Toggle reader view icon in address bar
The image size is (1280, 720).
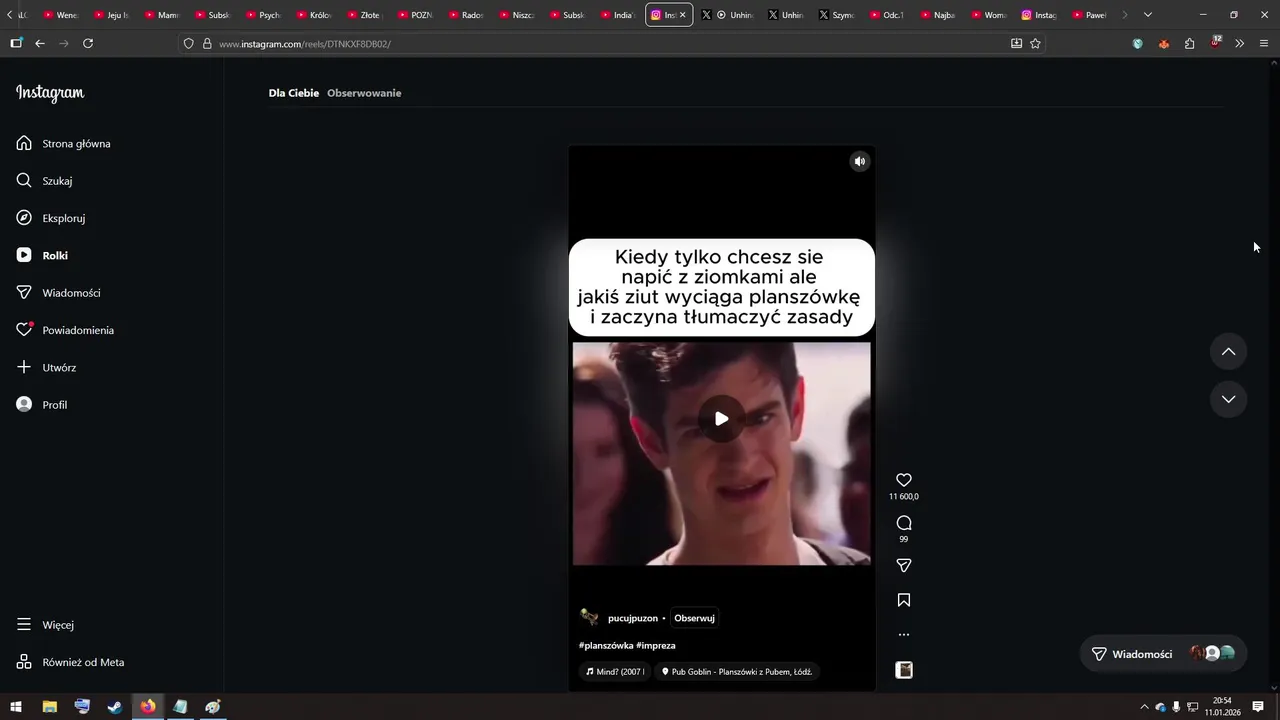[x=1016, y=43]
